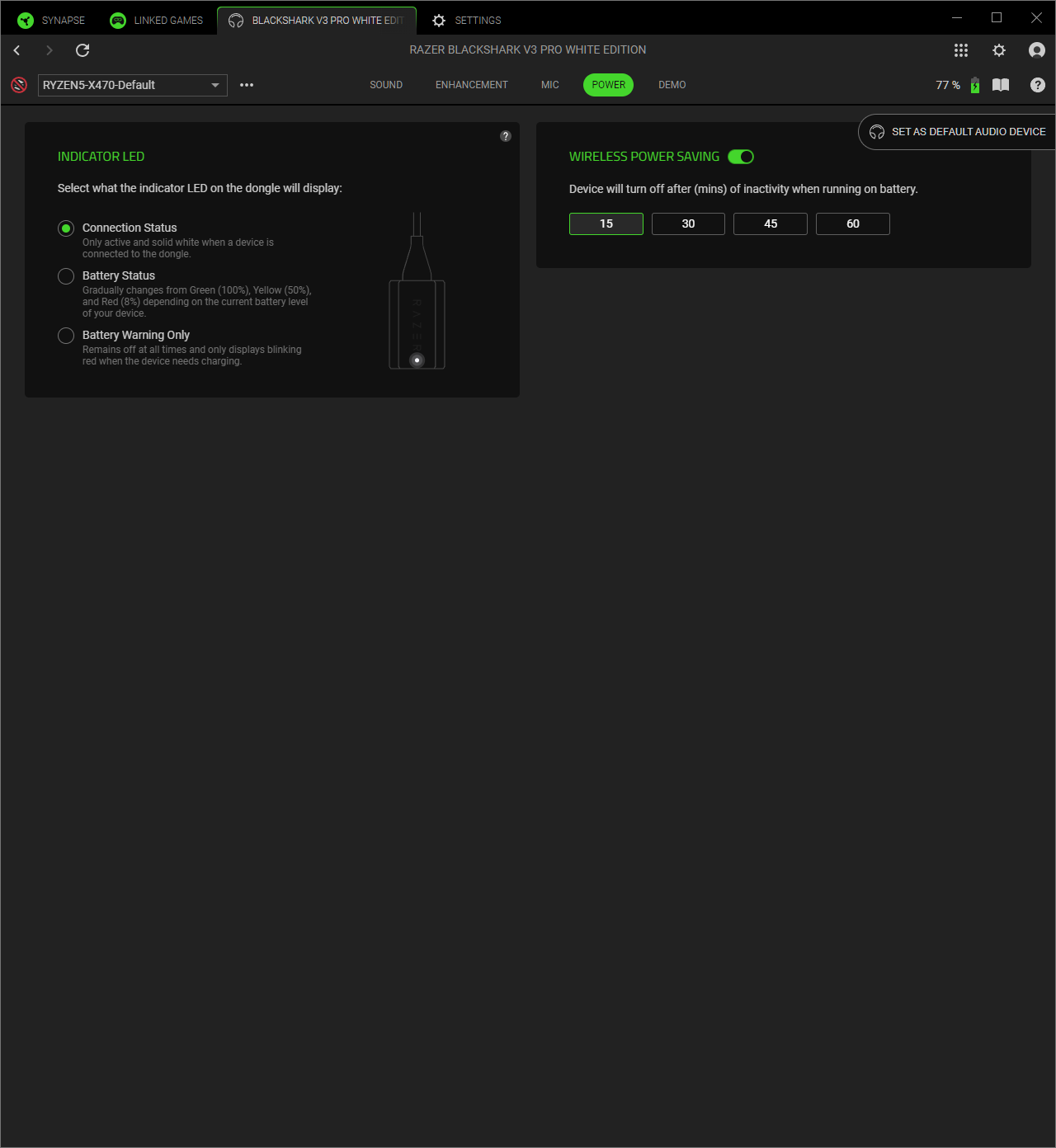Screen dimensions: 1056x1148
Task: Click Set As Default Audio Device button
Action: click(958, 132)
